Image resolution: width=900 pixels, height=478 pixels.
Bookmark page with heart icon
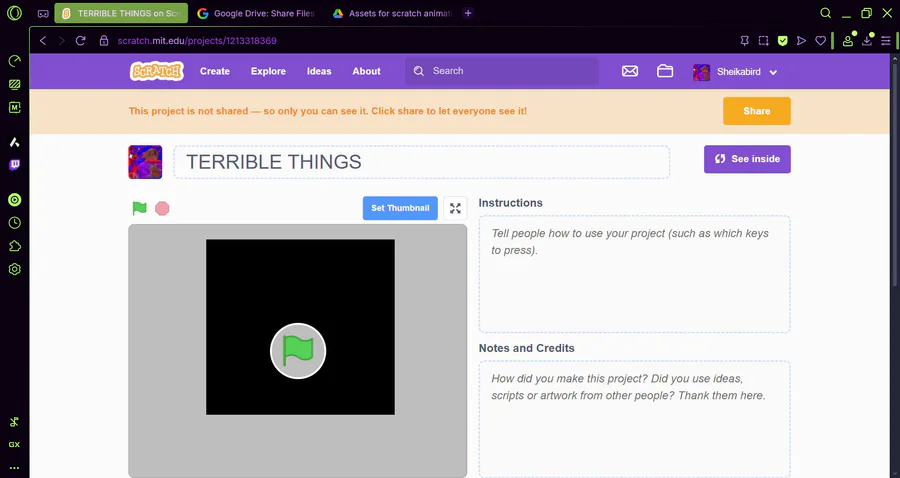[820, 41]
